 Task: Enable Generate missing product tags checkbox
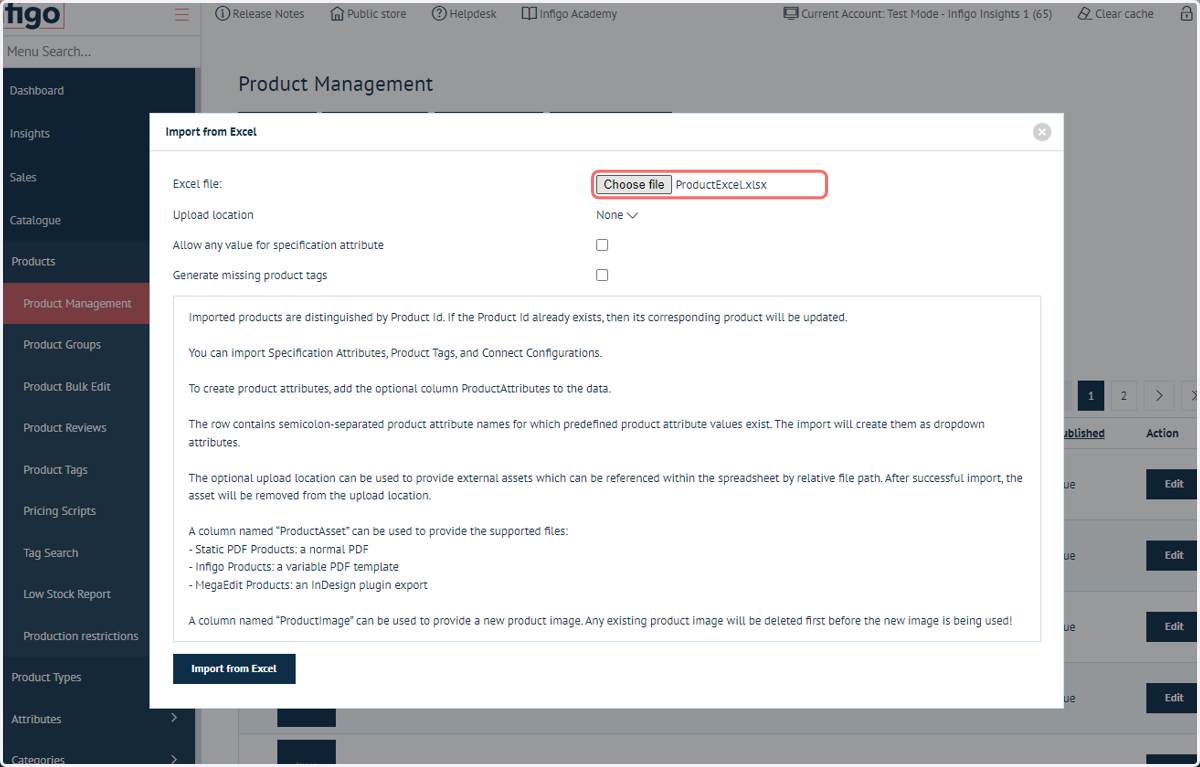pyautogui.click(x=602, y=275)
